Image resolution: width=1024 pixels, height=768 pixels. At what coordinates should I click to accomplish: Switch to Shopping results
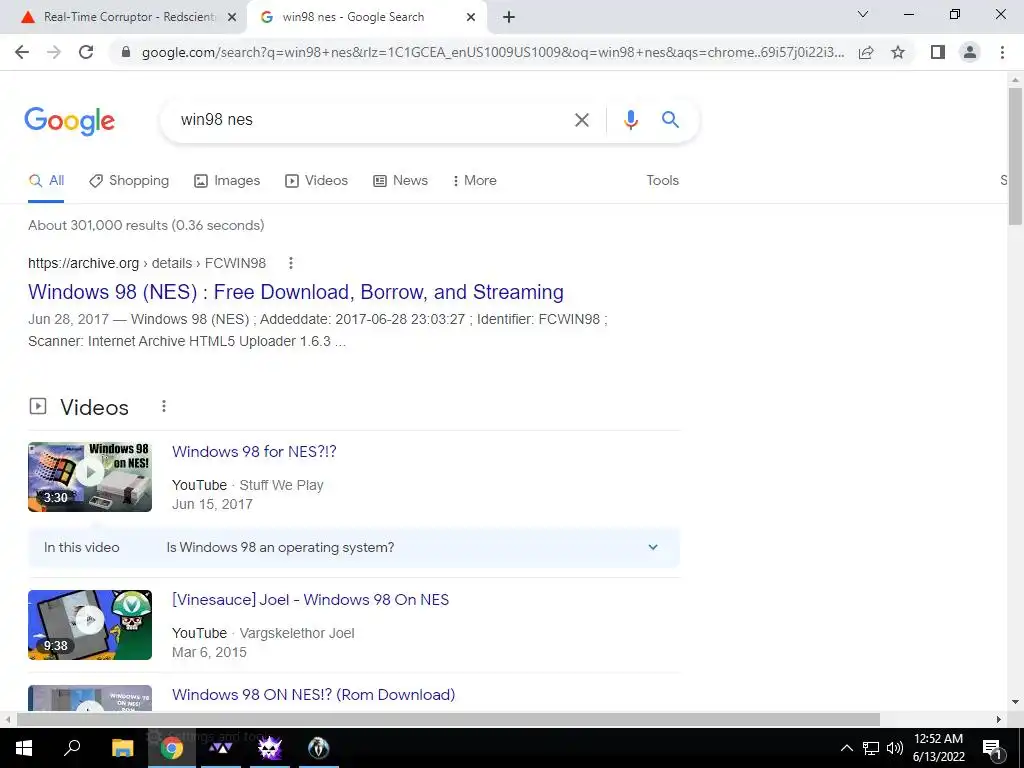(129, 181)
